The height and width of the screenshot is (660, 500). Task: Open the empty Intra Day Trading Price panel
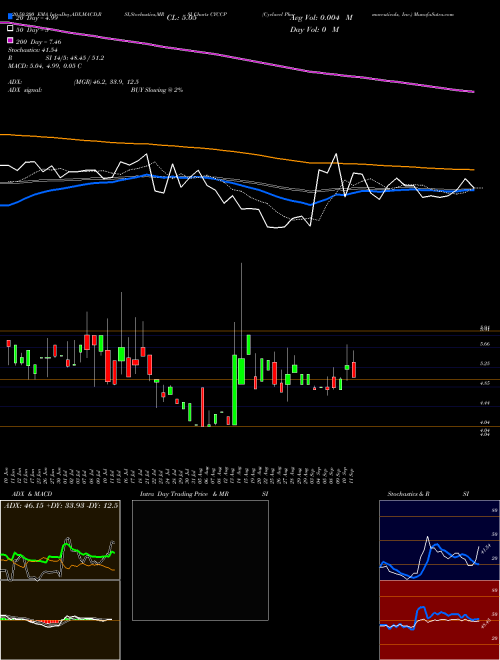coord(200,560)
